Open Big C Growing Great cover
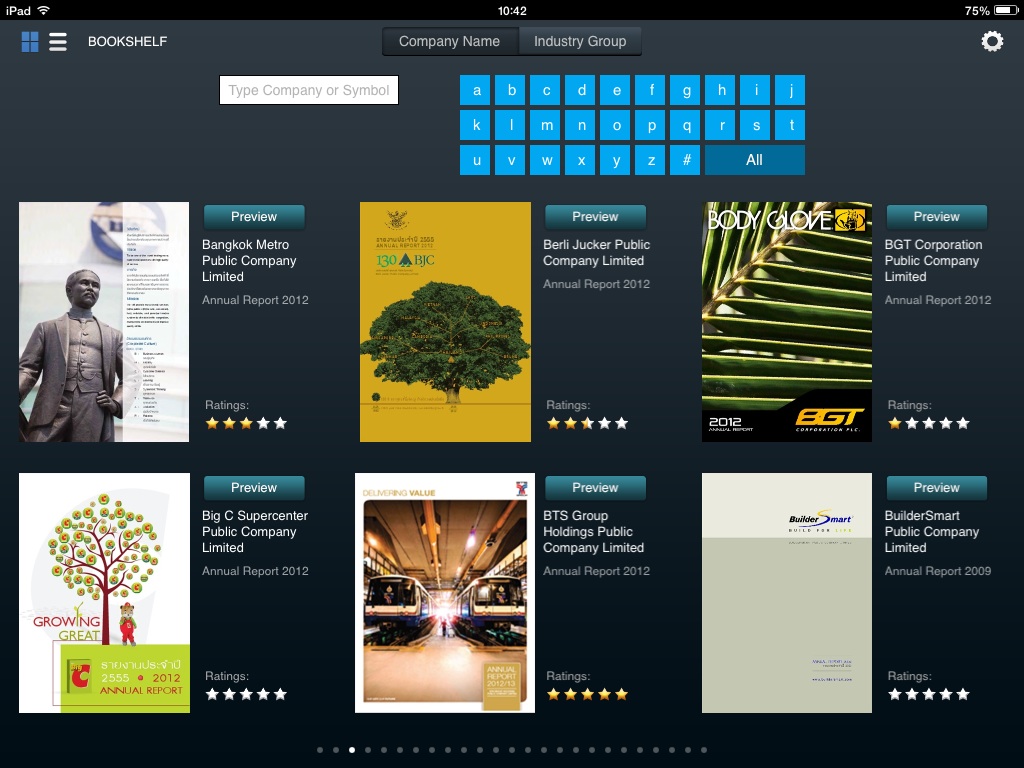The width and height of the screenshot is (1024, 768). click(104, 593)
